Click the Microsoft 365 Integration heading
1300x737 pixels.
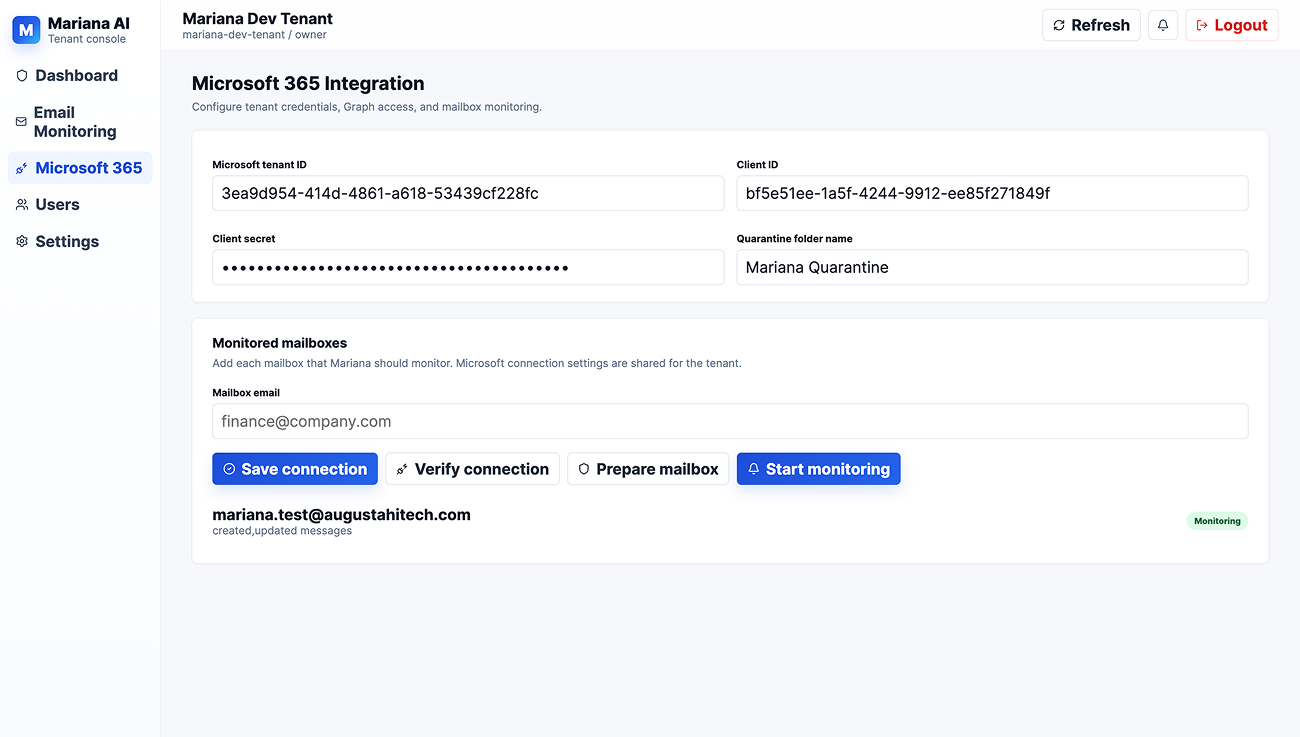pos(308,84)
